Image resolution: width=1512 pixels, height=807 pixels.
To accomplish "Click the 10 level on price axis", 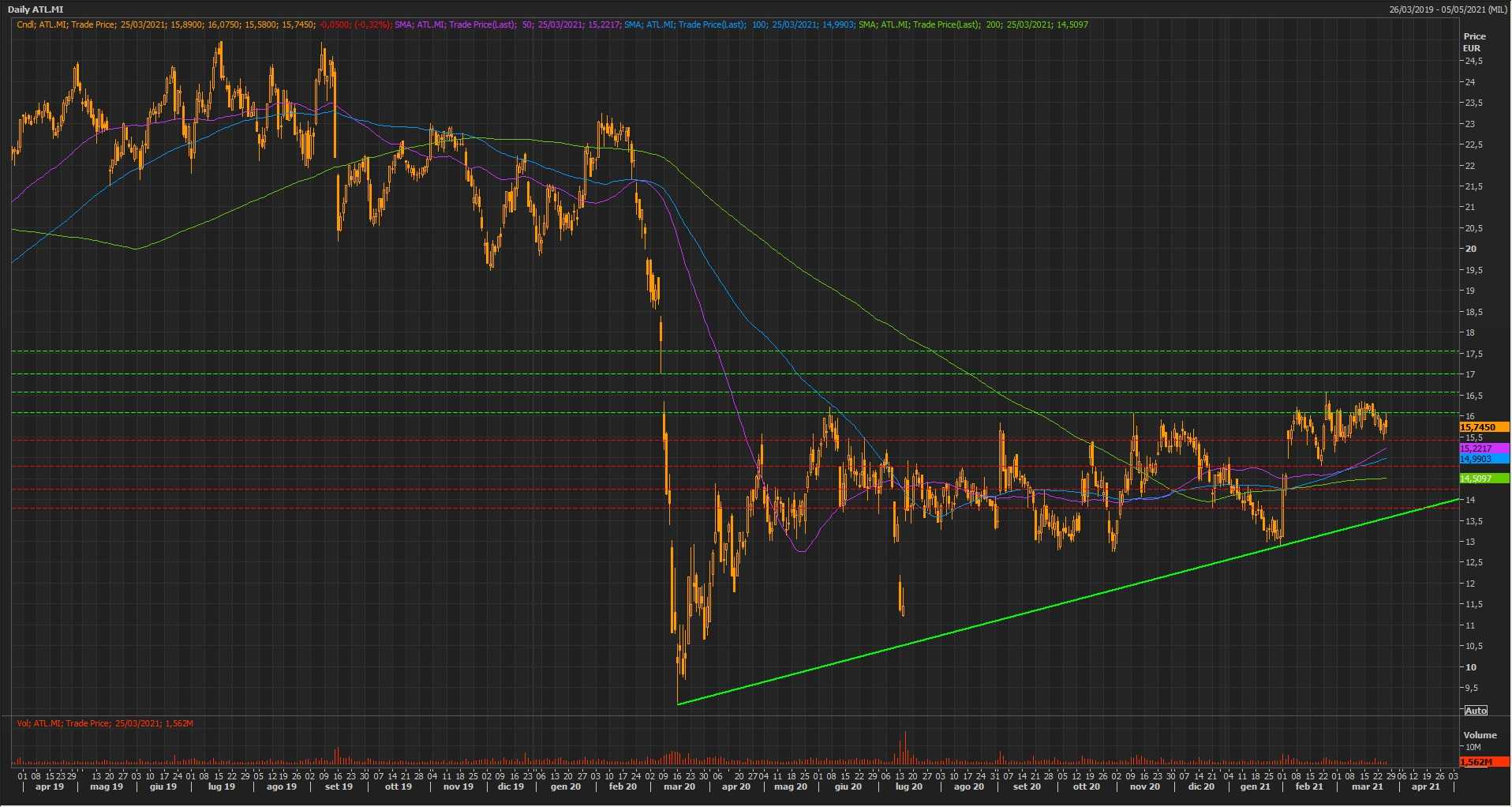I will click(1471, 667).
